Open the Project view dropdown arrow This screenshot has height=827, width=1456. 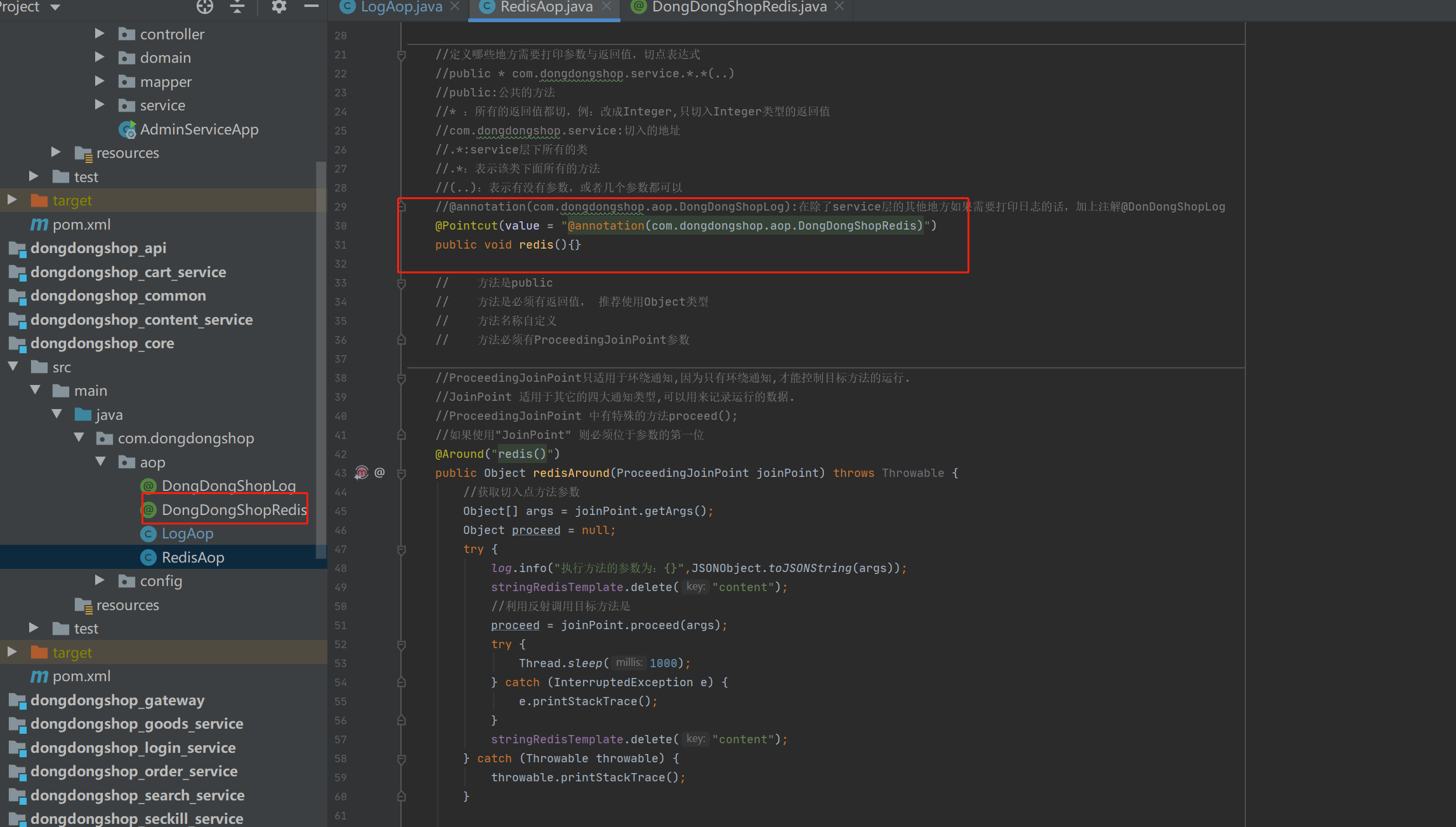pos(55,8)
